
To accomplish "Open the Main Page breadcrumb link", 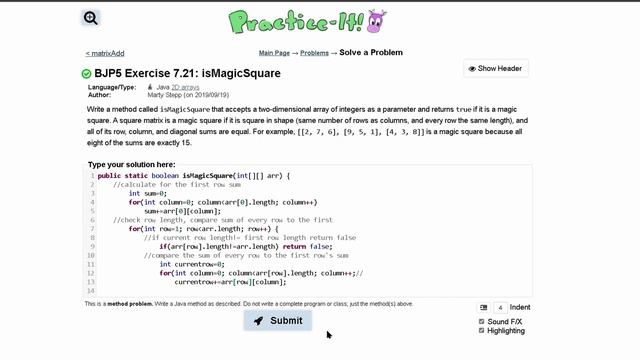I will pos(274,53).
